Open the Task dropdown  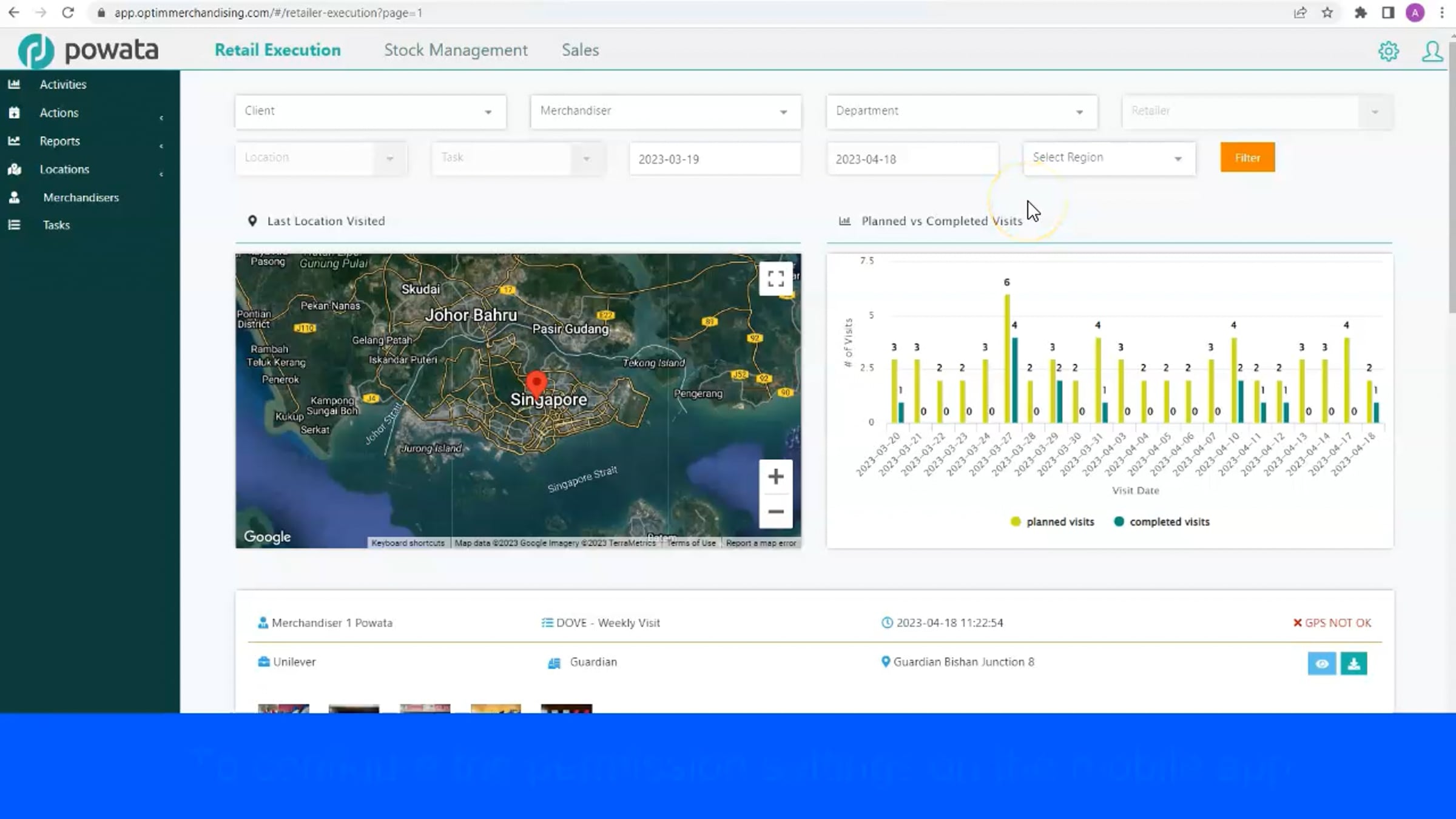[518, 158]
